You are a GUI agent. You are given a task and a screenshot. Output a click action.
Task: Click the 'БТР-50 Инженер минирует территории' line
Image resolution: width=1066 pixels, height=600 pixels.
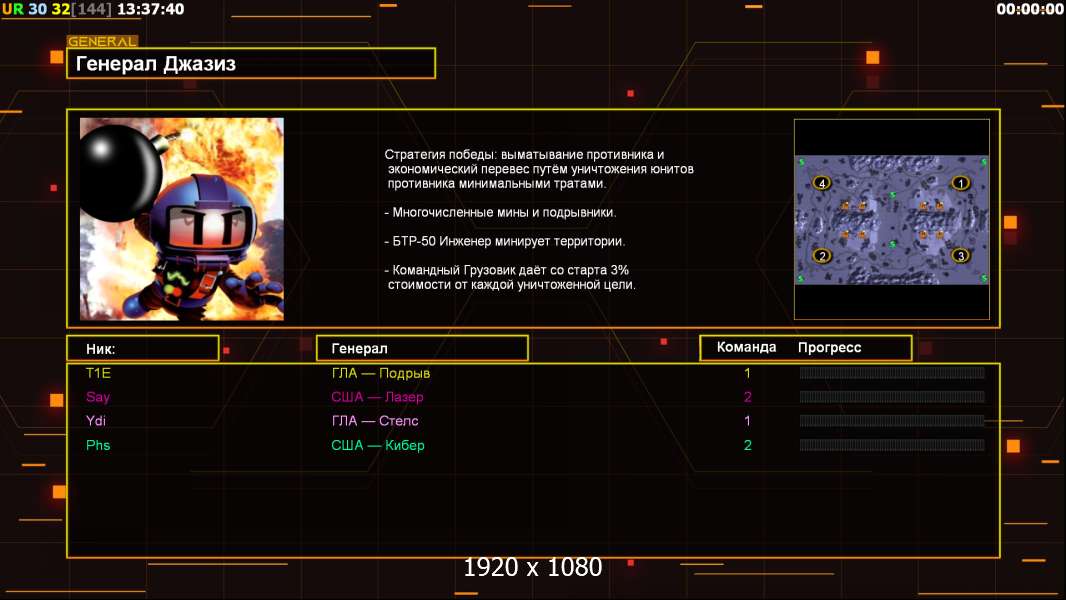504,241
